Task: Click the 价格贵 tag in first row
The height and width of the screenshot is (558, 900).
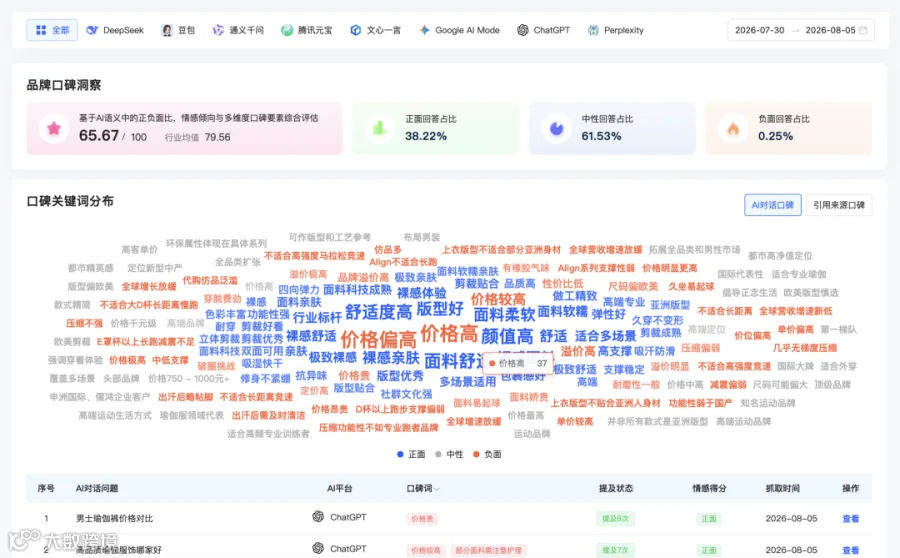Action: coord(422,518)
